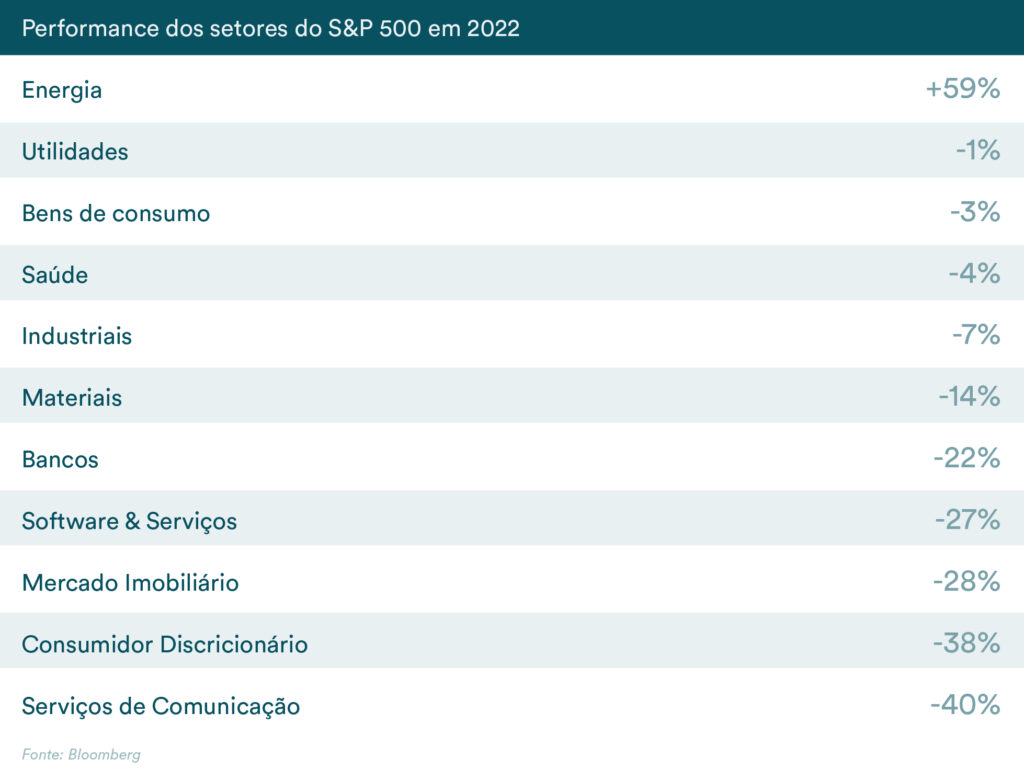Click the Fonte: Bloomberg source note
The width and height of the screenshot is (1024, 782).
click(81, 755)
